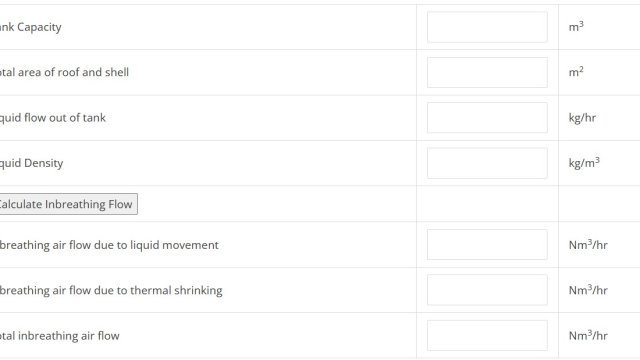Screen dimensions: 640x360
Task: Click the Liquid Density label text
Action: (x=31, y=163)
